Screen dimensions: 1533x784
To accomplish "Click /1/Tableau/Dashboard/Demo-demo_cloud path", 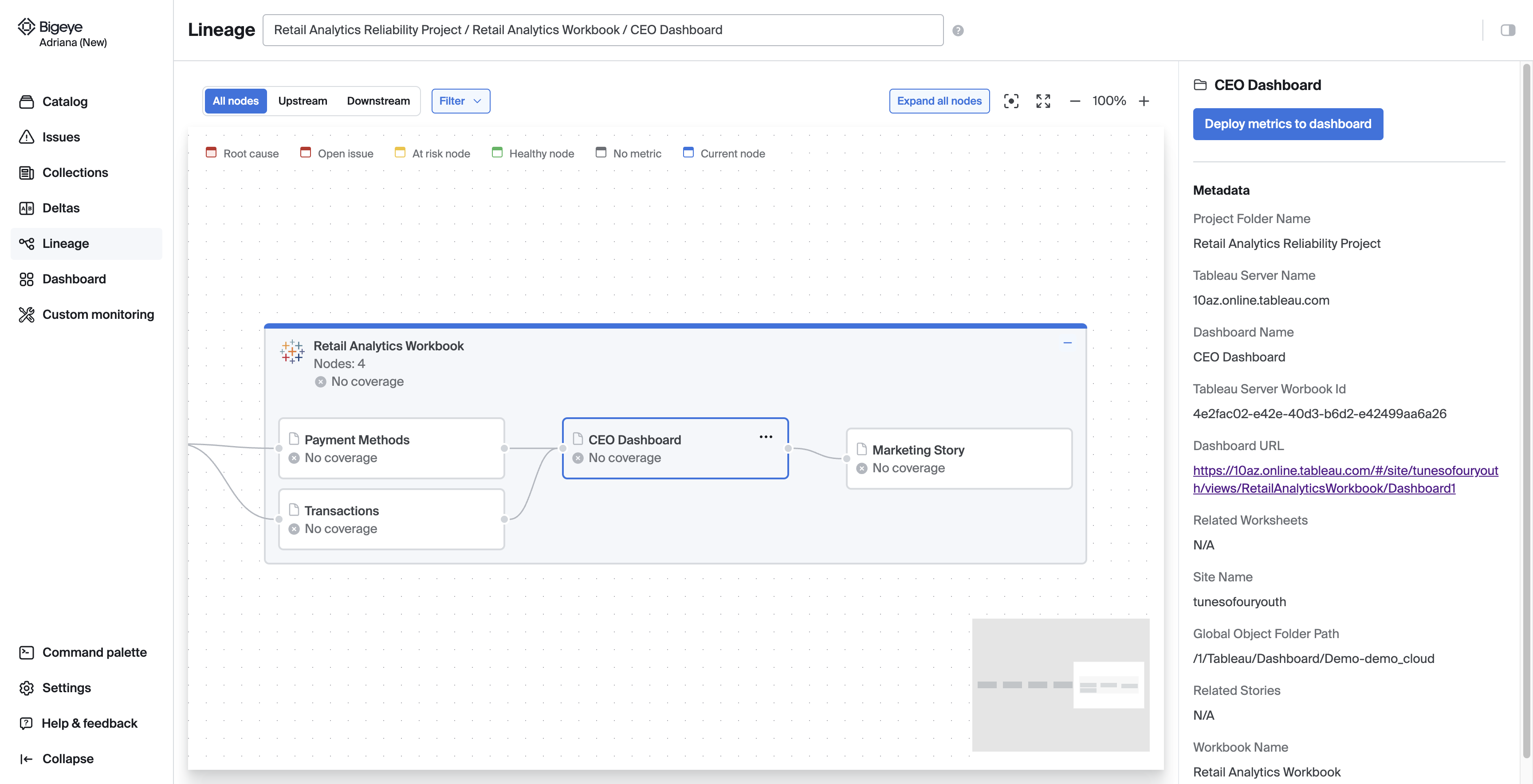I will click(x=1313, y=659).
